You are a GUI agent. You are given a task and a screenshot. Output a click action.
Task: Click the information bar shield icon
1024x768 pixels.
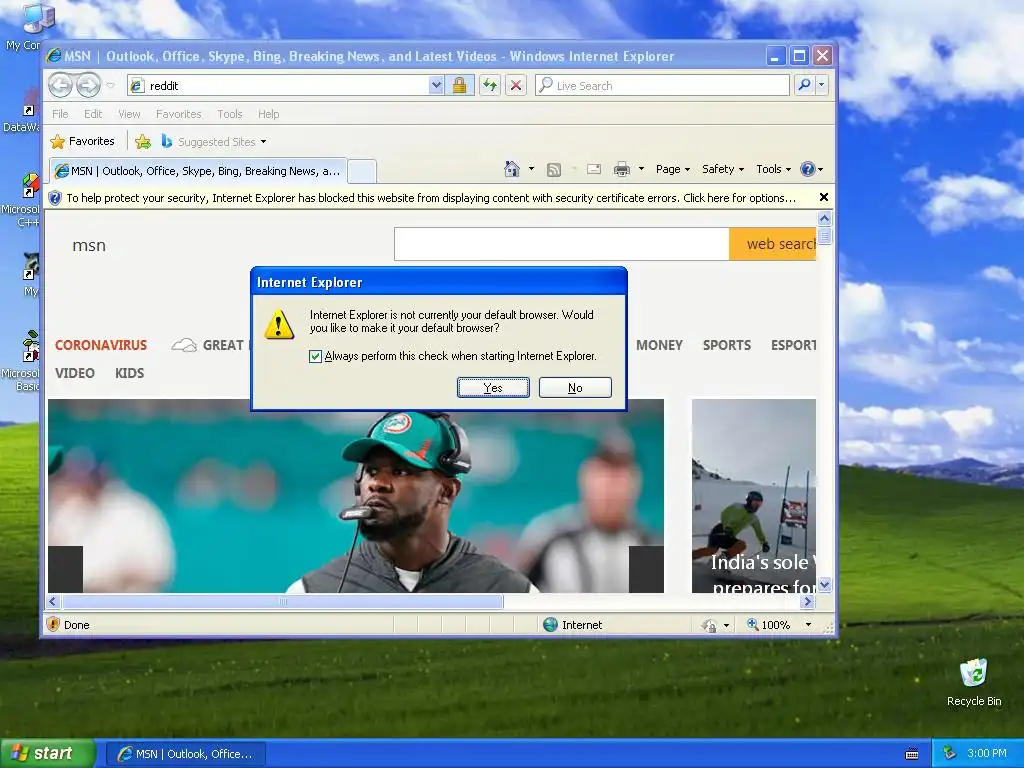coord(56,198)
